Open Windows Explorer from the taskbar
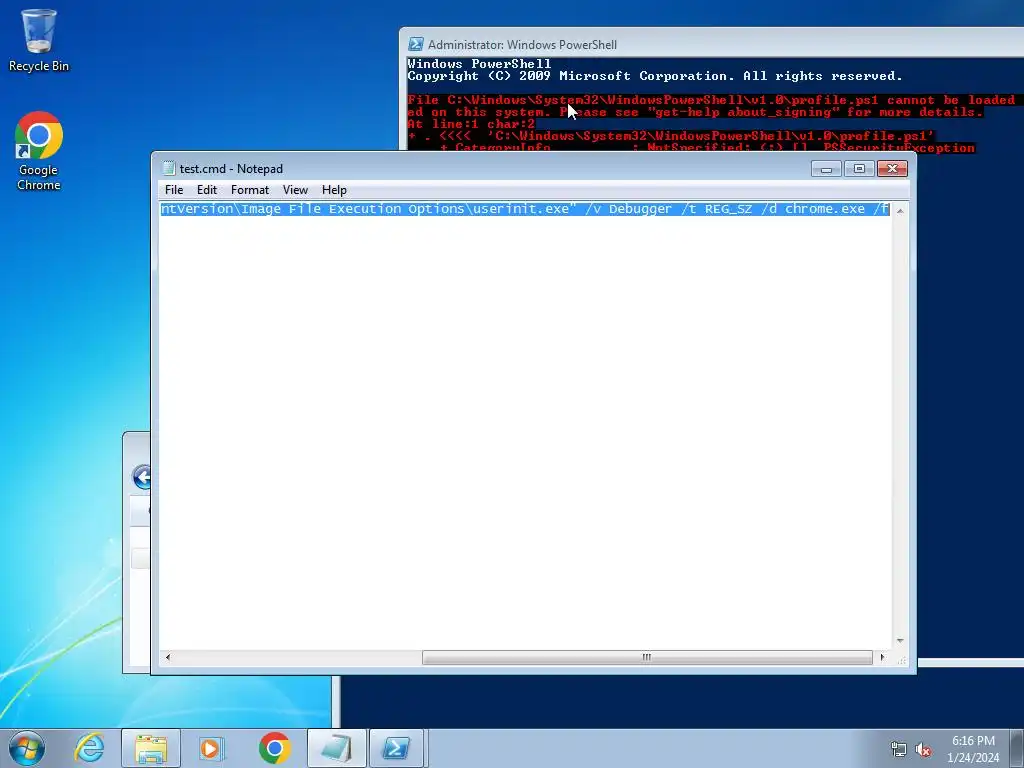The width and height of the screenshot is (1024, 768). [150, 748]
